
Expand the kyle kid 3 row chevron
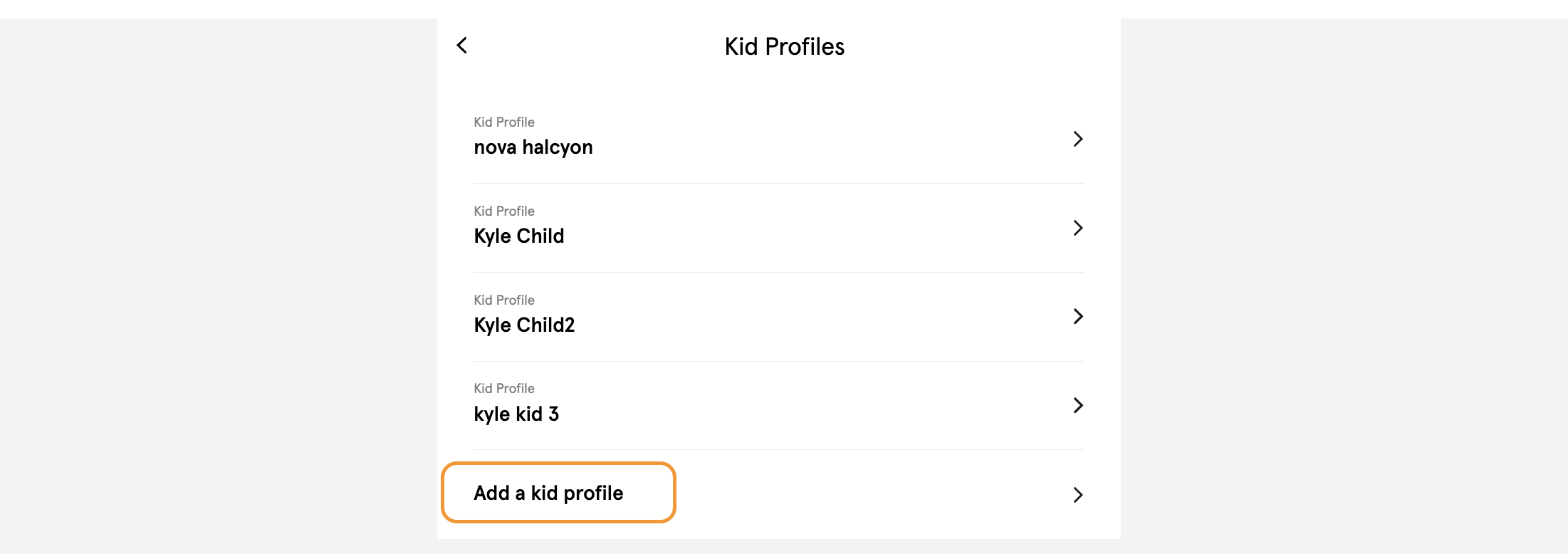point(1077,405)
